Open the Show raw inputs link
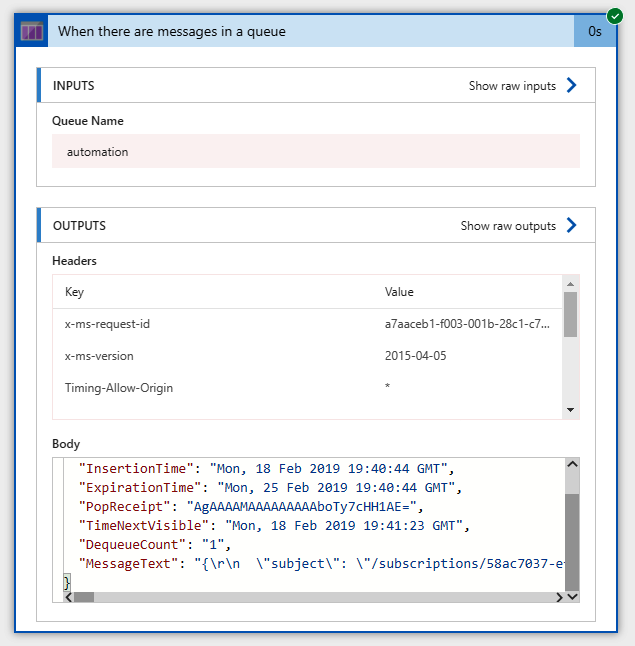635x646 pixels. pos(512,86)
